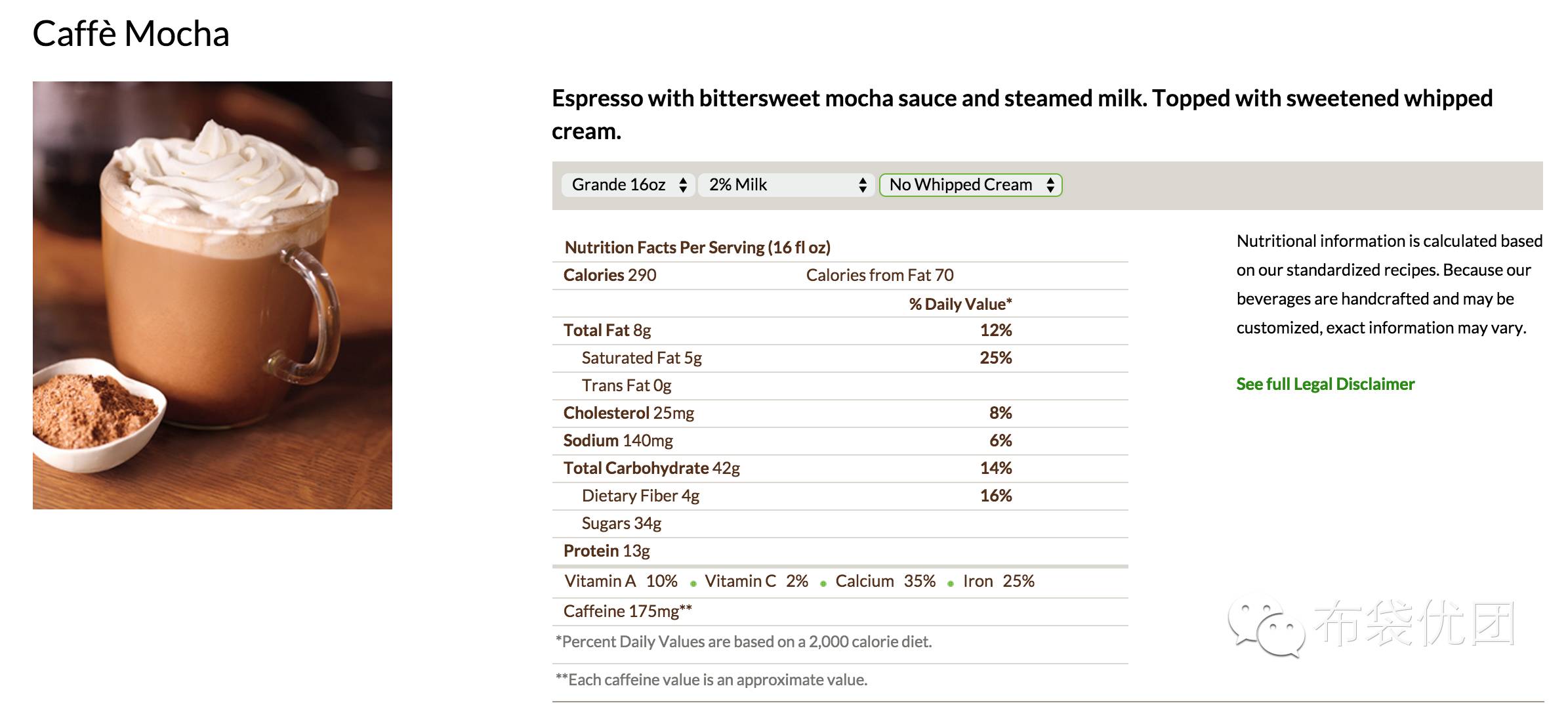Image resolution: width=1568 pixels, height=705 pixels.
Task: Click the % Daily Value column header
Action: 960,304
